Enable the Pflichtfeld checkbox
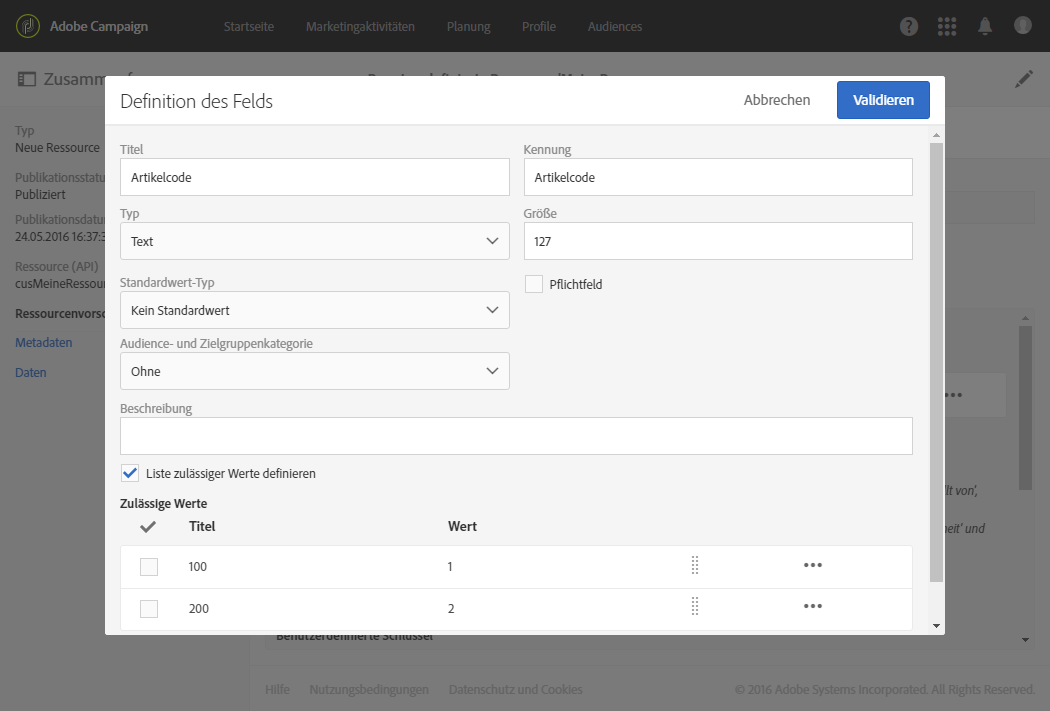The width and height of the screenshot is (1050, 711). pyautogui.click(x=534, y=284)
